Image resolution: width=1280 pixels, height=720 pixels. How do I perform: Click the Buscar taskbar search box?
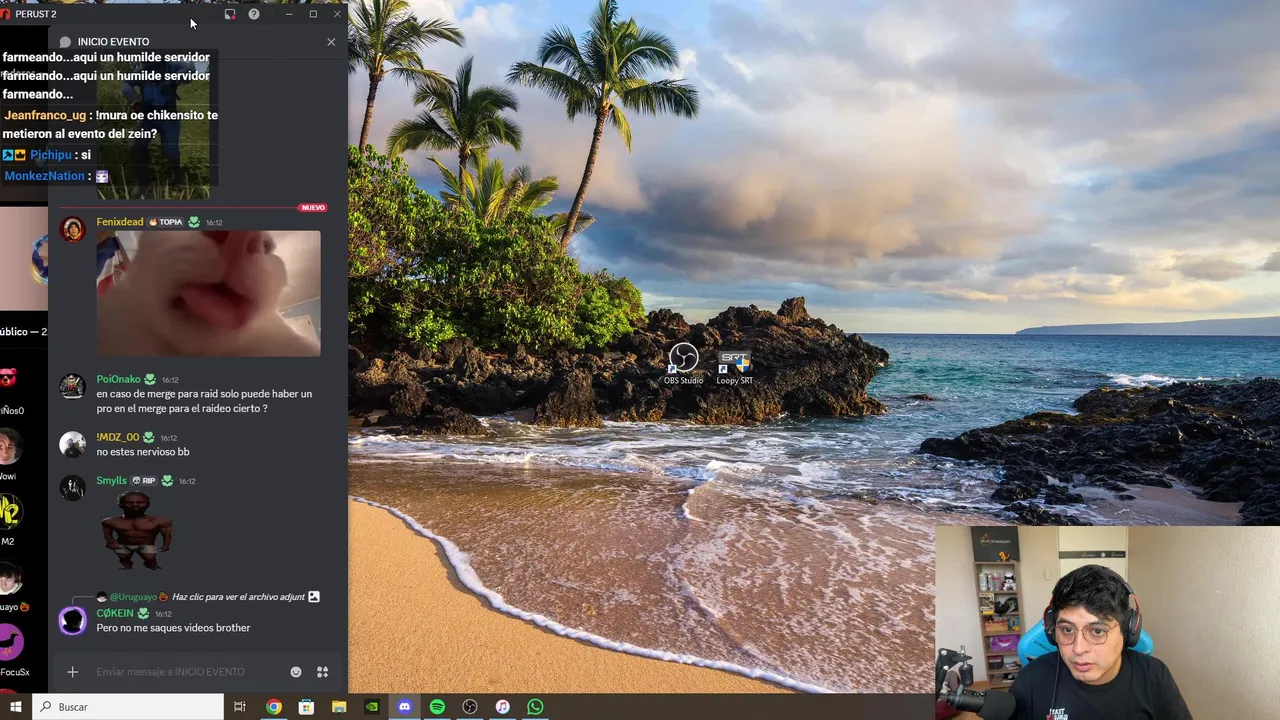(127, 707)
